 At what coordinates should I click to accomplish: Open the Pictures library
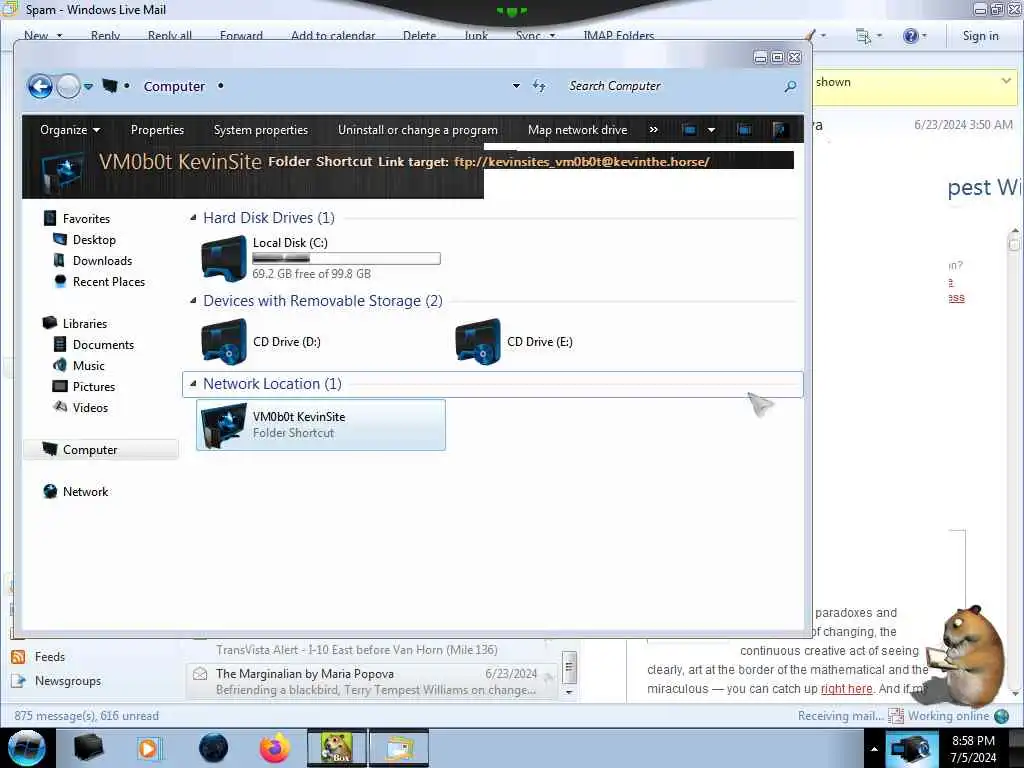coord(93,386)
